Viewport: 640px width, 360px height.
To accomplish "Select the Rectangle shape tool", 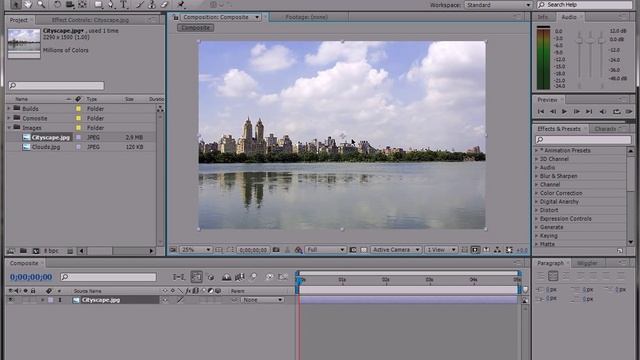I will (99, 4).
